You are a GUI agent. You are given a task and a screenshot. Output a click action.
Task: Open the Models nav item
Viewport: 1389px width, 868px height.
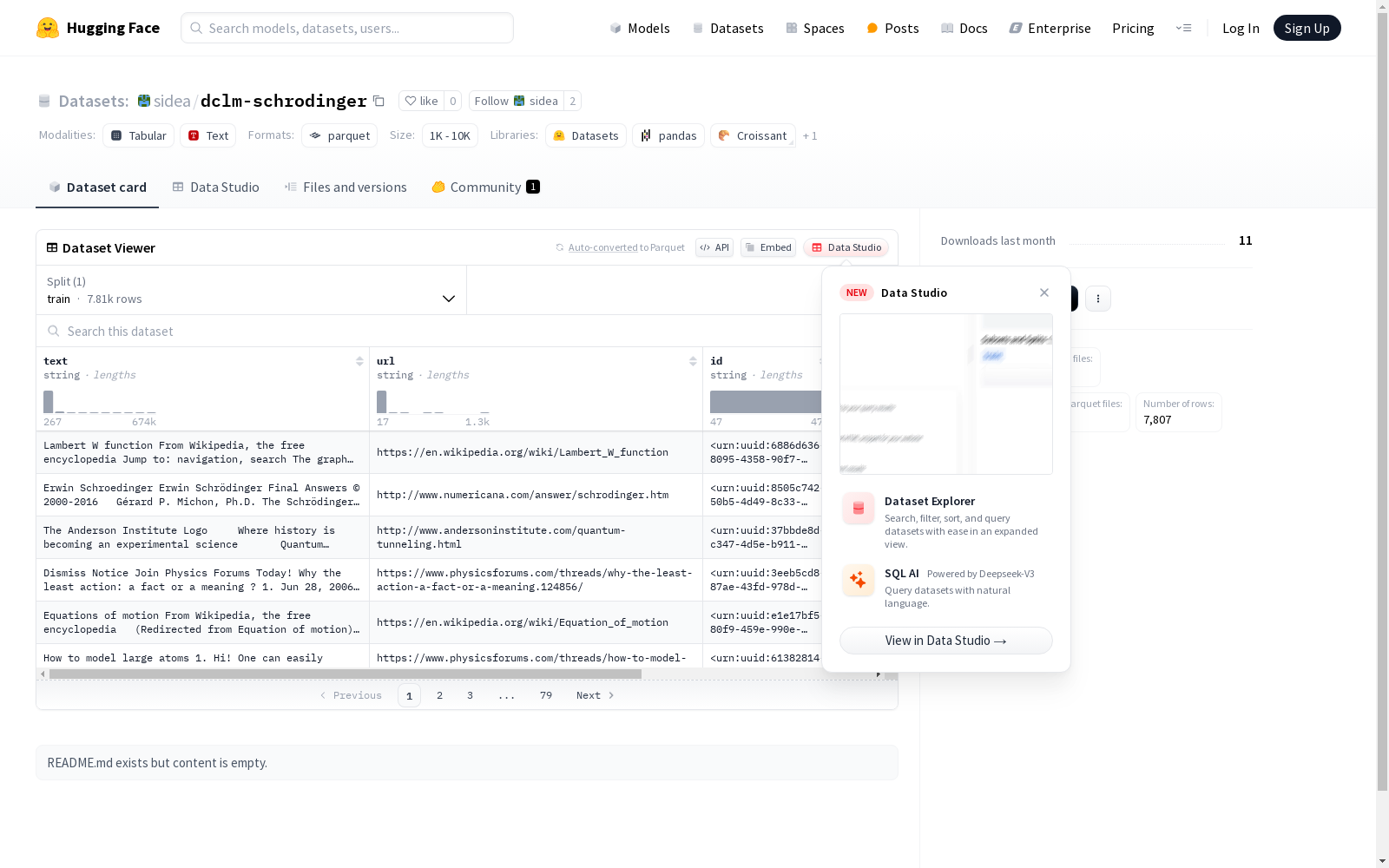(x=640, y=28)
